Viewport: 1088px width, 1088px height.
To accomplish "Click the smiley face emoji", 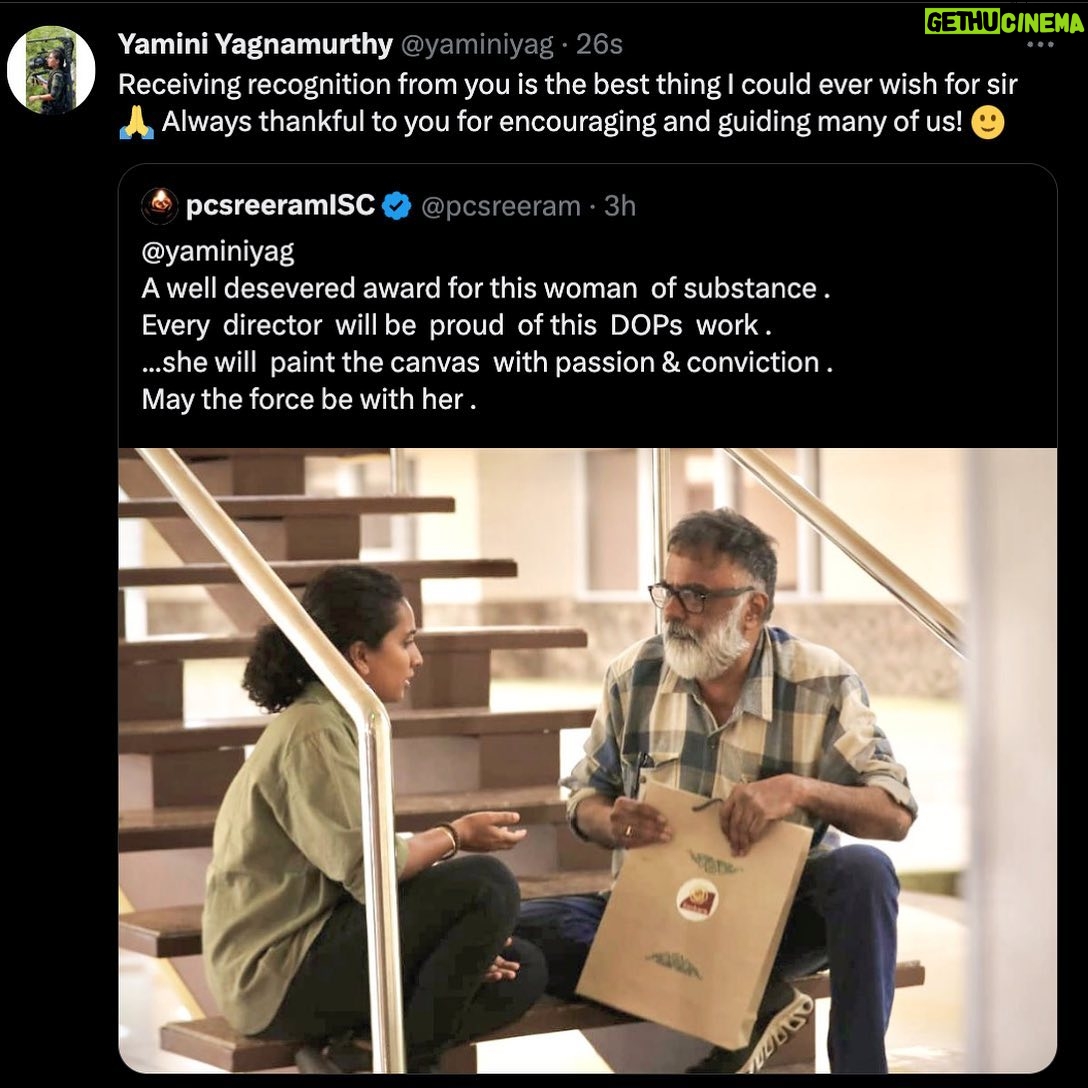I will click(987, 123).
